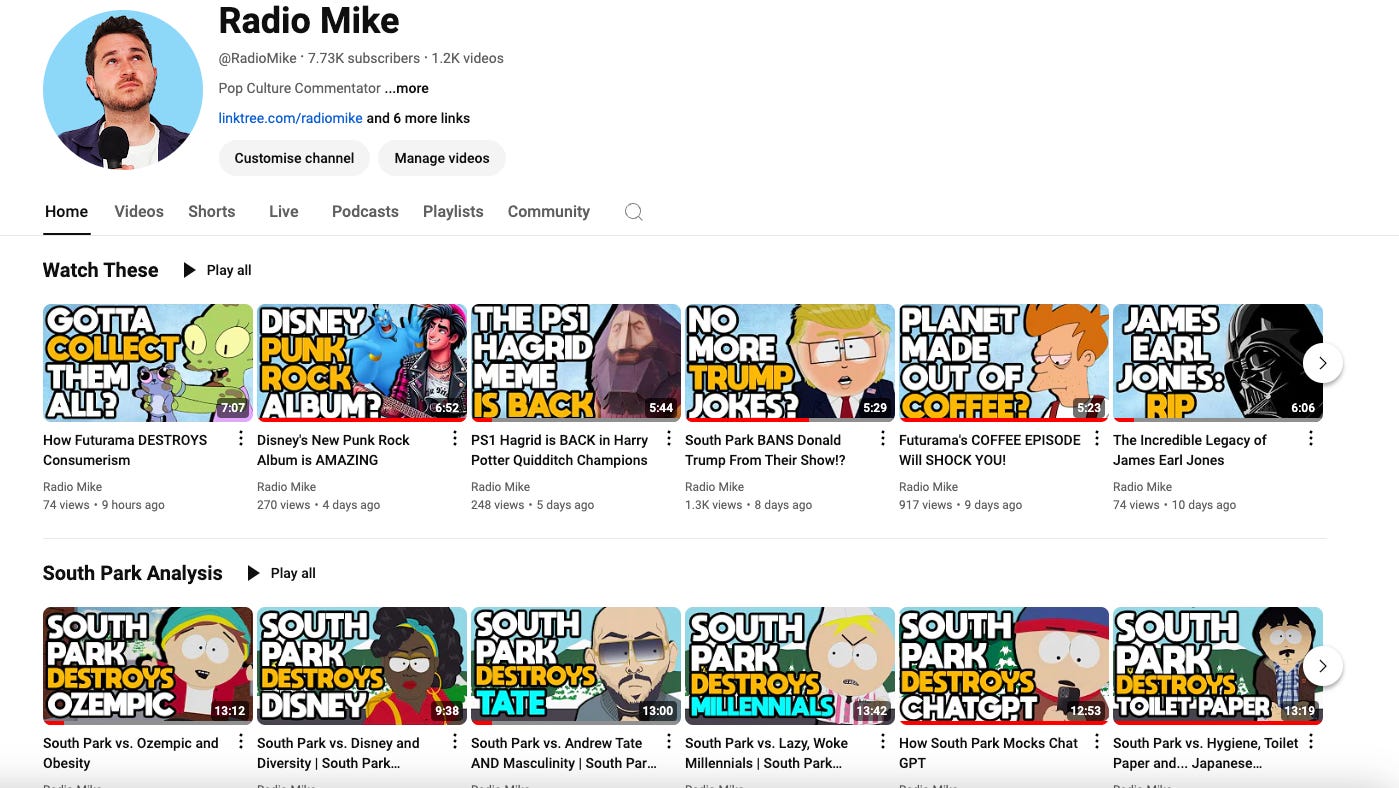Open JAMES EARL JONES: RIP thumbnail
The width and height of the screenshot is (1399, 788).
pos(1218,363)
